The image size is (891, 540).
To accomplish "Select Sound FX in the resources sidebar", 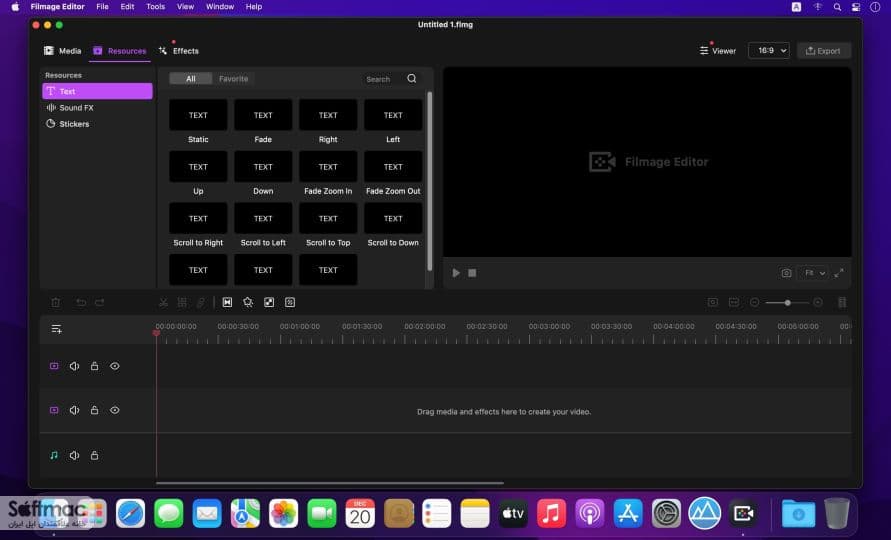I will tap(97, 107).
